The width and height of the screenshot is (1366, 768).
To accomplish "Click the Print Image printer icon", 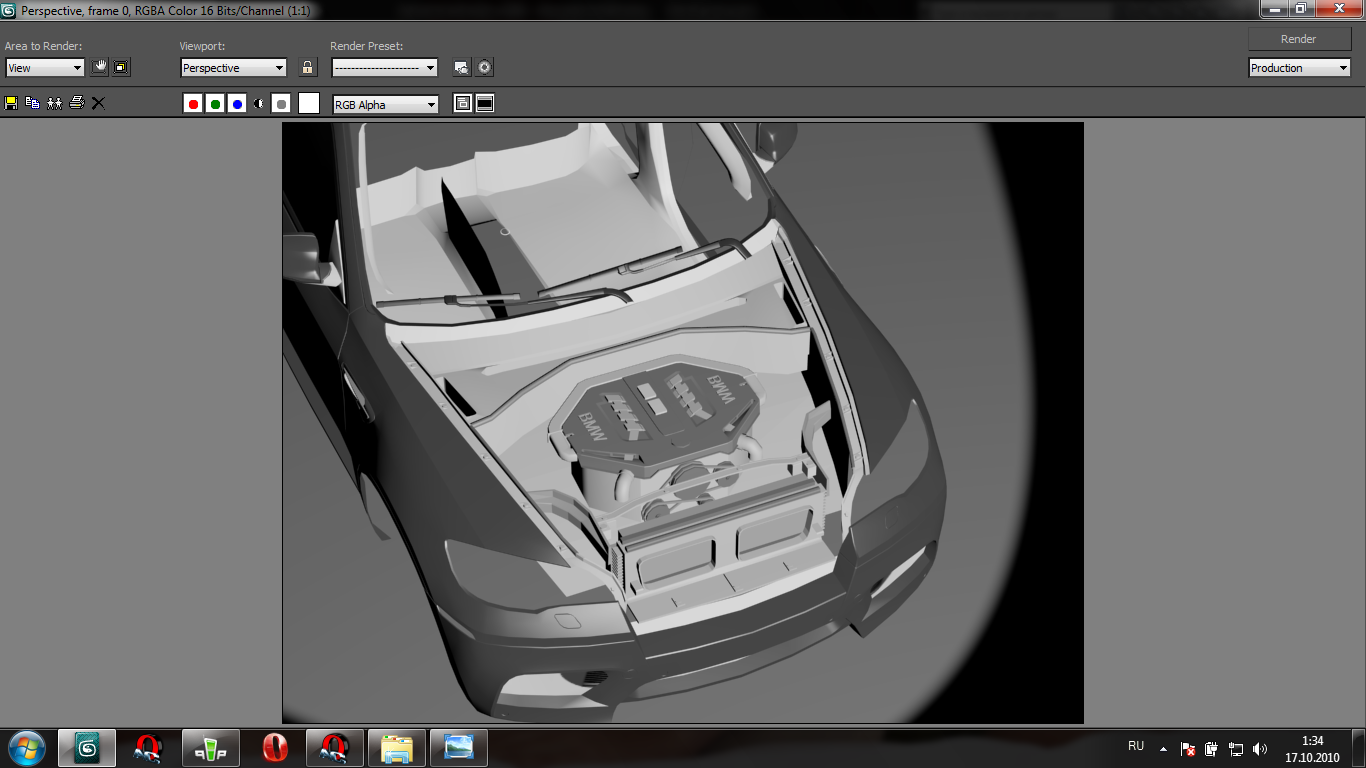I will (x=77, y=103).
